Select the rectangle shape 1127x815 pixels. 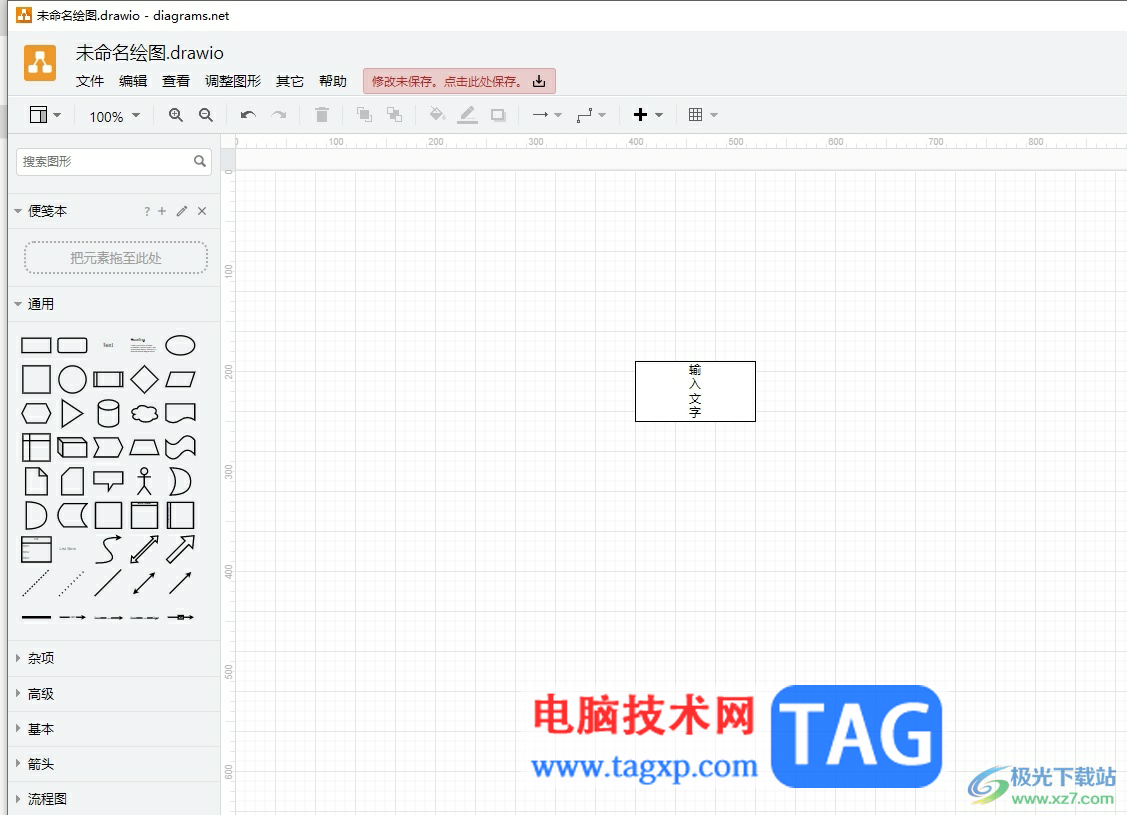pyautogui.click(x=36, y=346)
